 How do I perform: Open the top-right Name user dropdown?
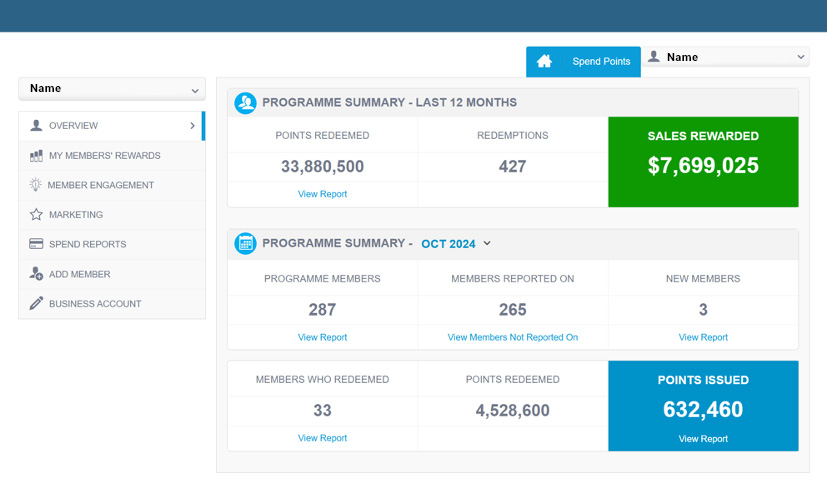[726, 57]
